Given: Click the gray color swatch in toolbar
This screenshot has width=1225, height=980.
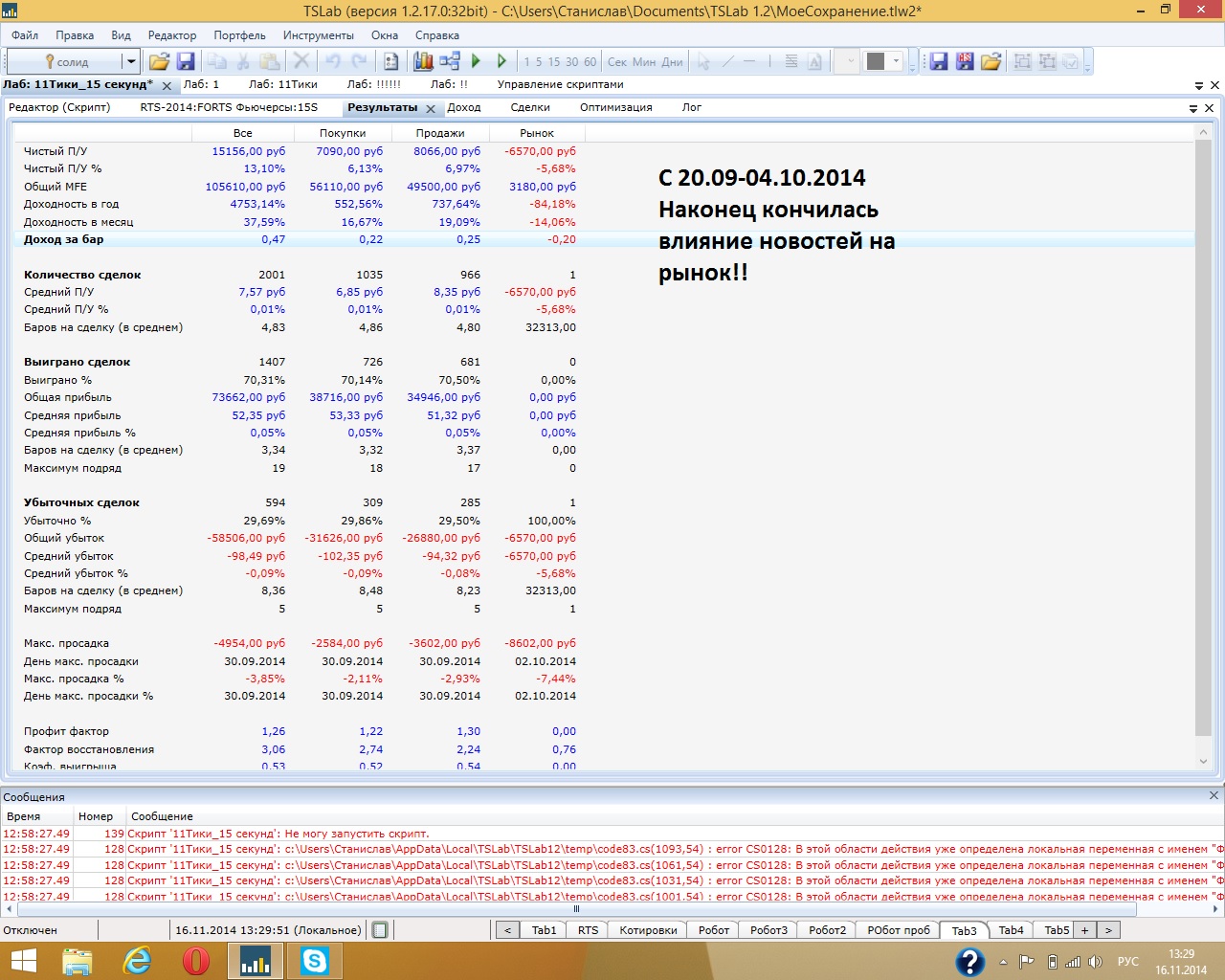Looking at the screenshot, I should click(x=875, y=61).
